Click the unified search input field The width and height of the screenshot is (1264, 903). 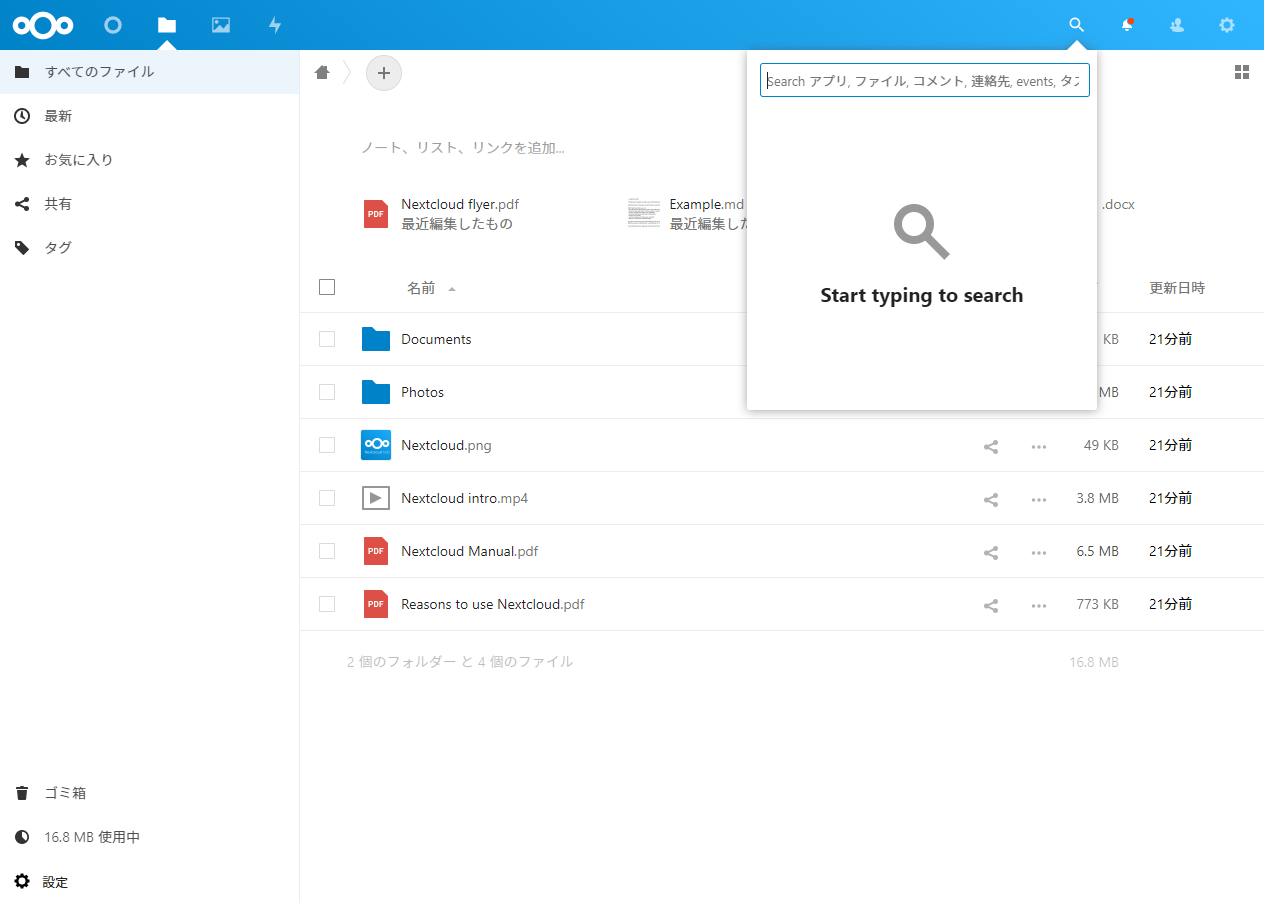tap(925, 80)
